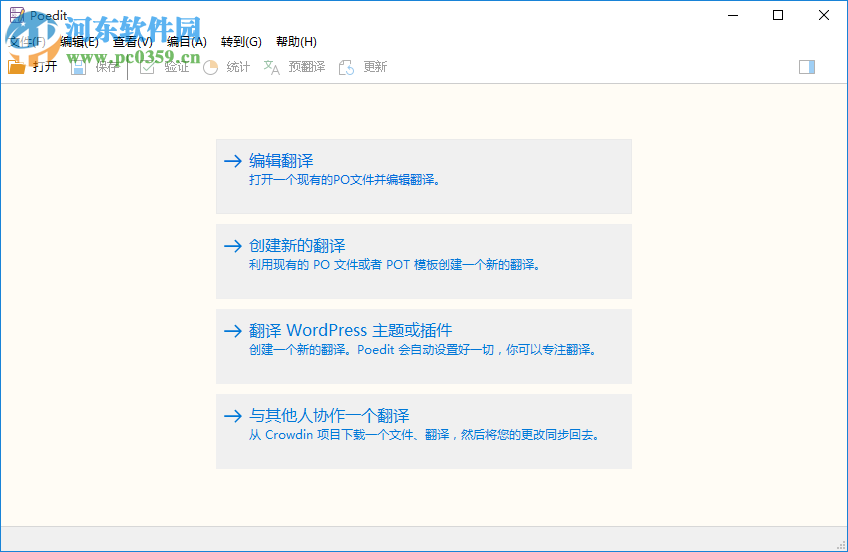The width and height of the screenshot is (848, 552).
Task: Click the Statistics pie chart icon
Action: [x=210, y=67]
